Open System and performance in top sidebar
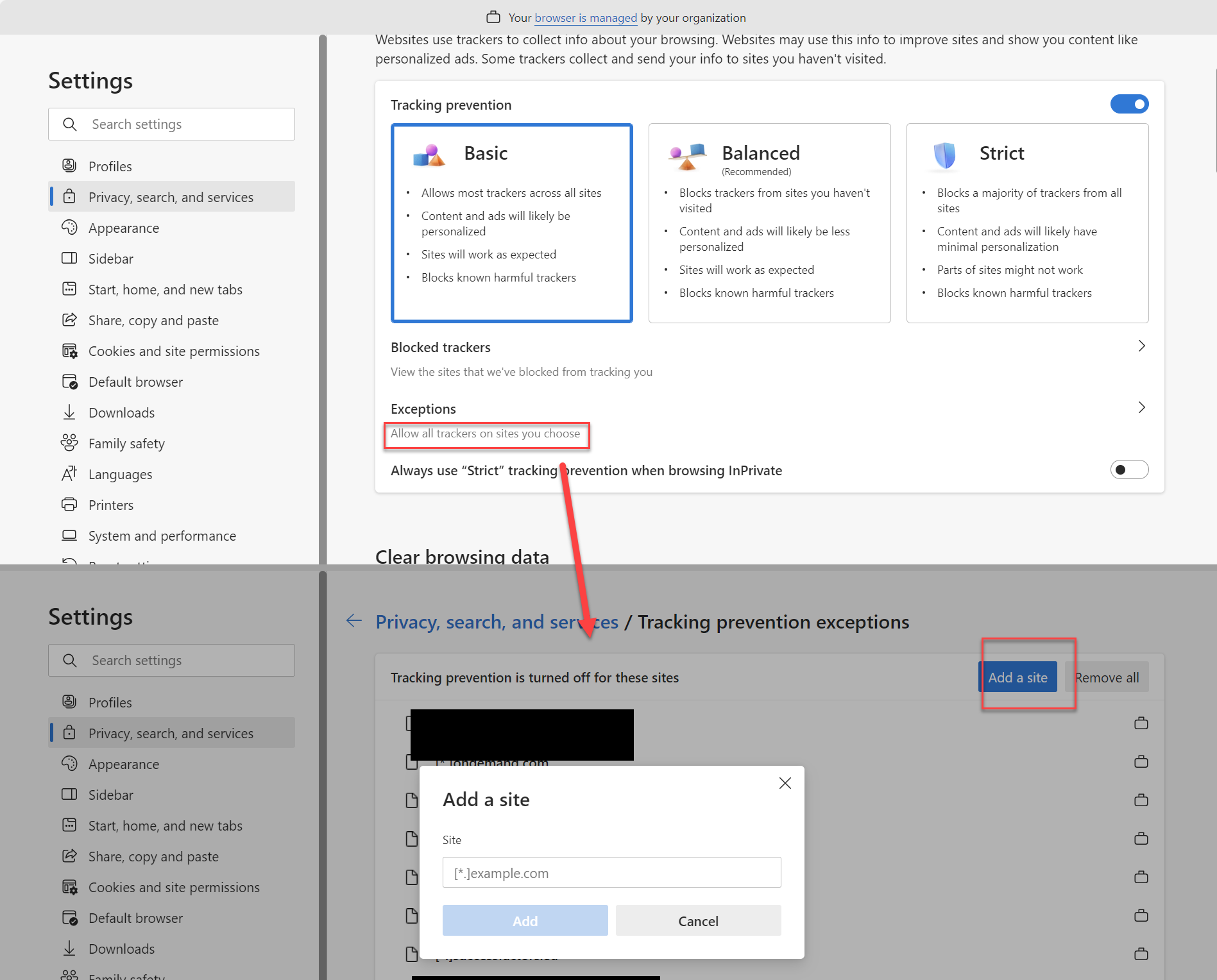The height and width of the screenshot is (980, 1217). (x=172, y=536)
